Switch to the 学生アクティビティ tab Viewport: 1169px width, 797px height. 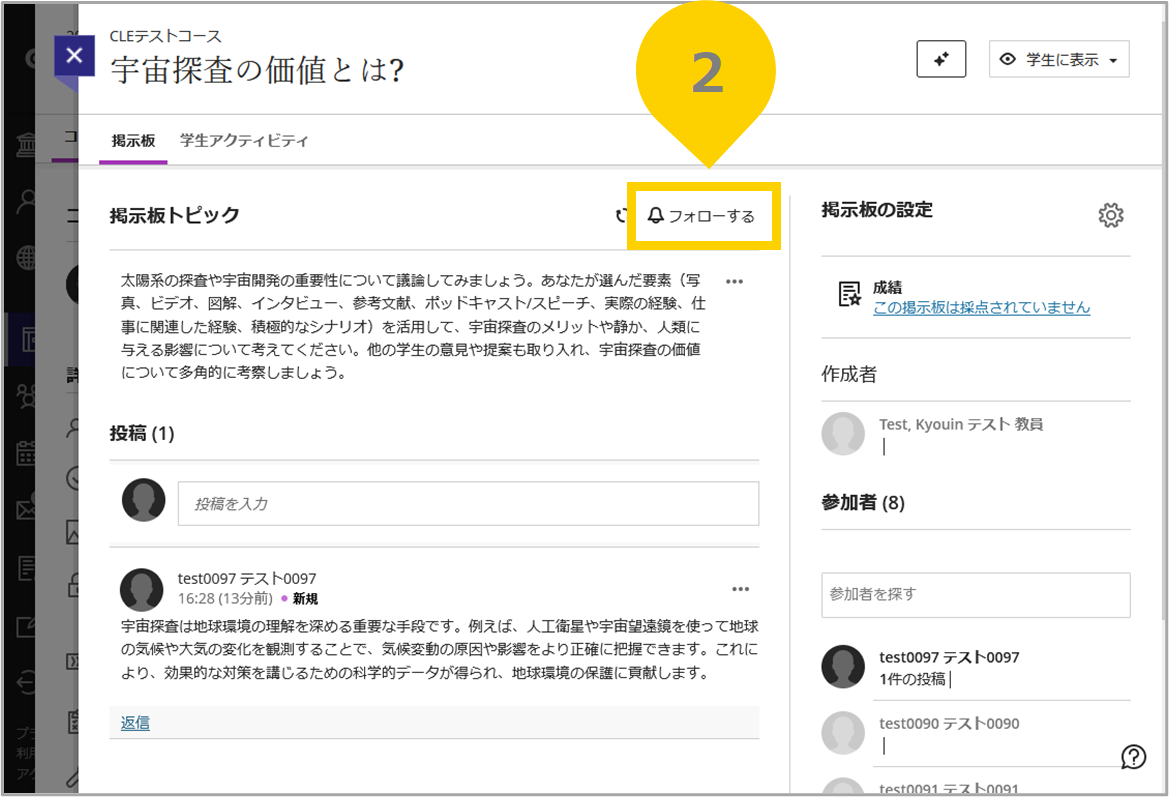(244, 141)
